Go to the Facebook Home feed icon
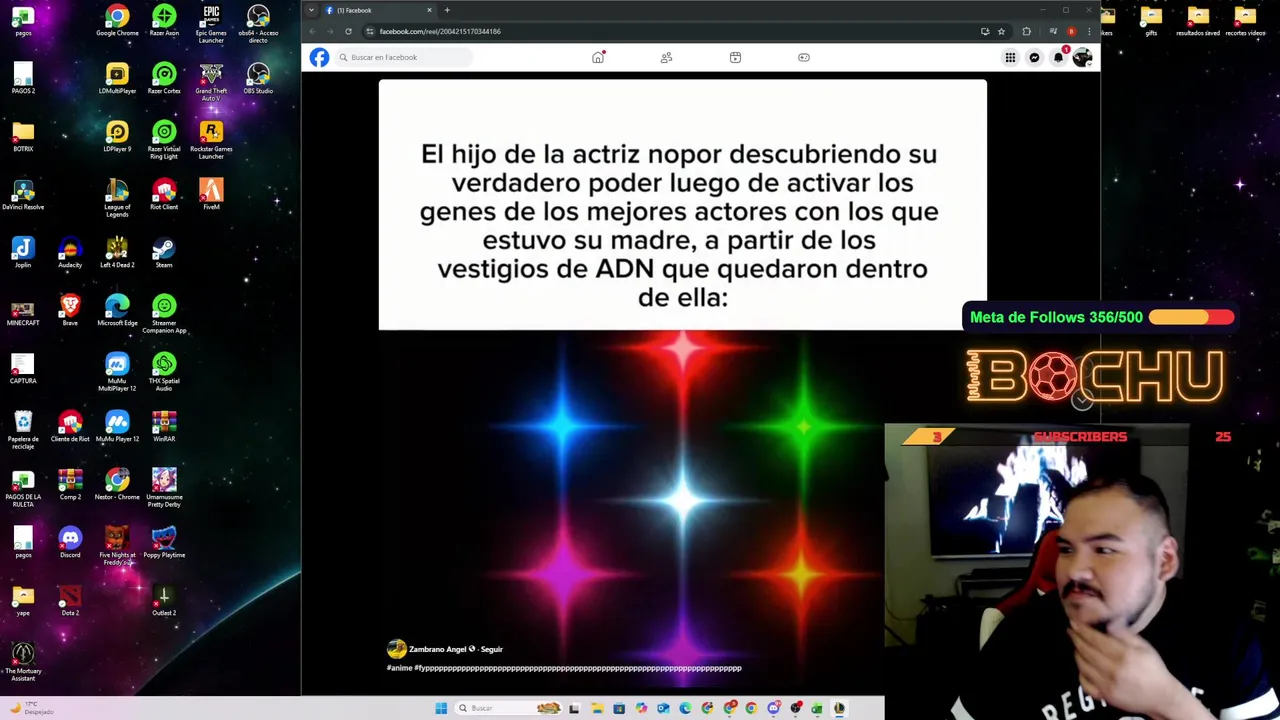This screenshot has height=720, width=1280. pos(598,58)
